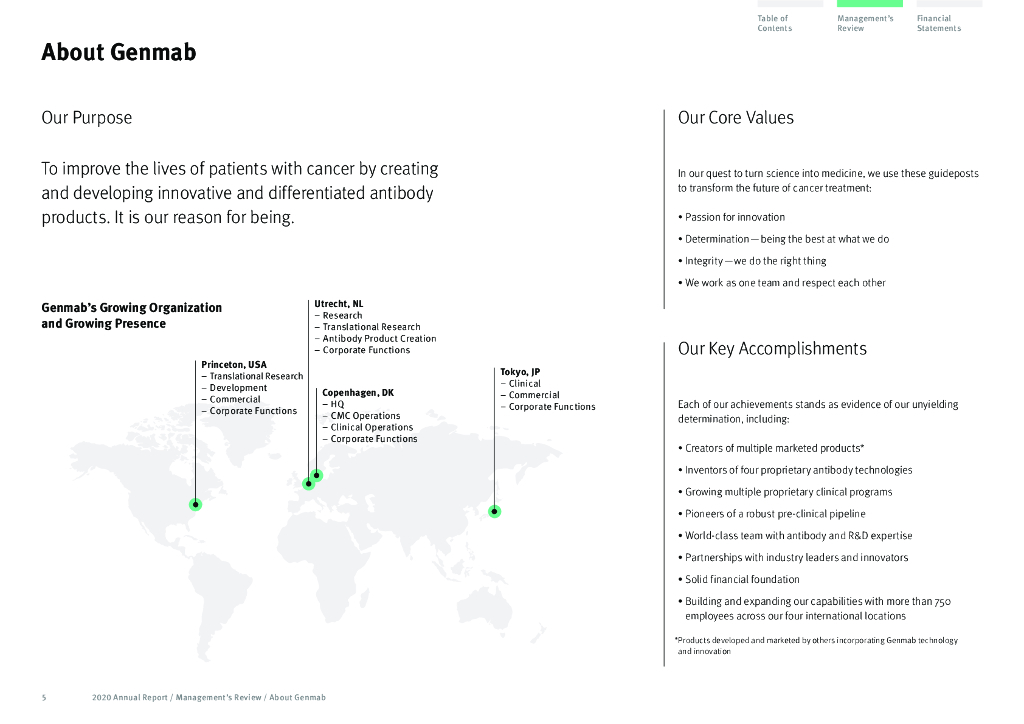1024x724 pixels.
Task: Click 'Passion for innovation' bullet
Action: coord(731,217)
